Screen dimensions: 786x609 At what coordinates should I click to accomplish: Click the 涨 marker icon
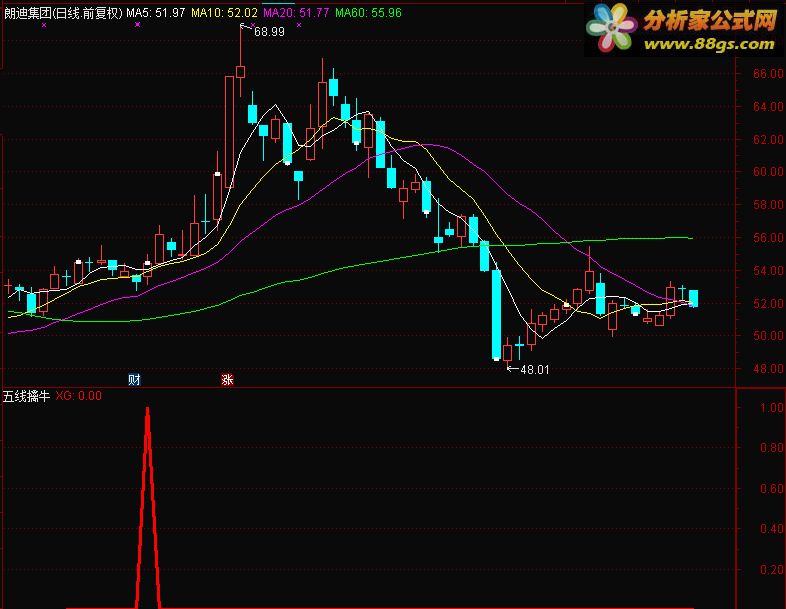(227, 379)
